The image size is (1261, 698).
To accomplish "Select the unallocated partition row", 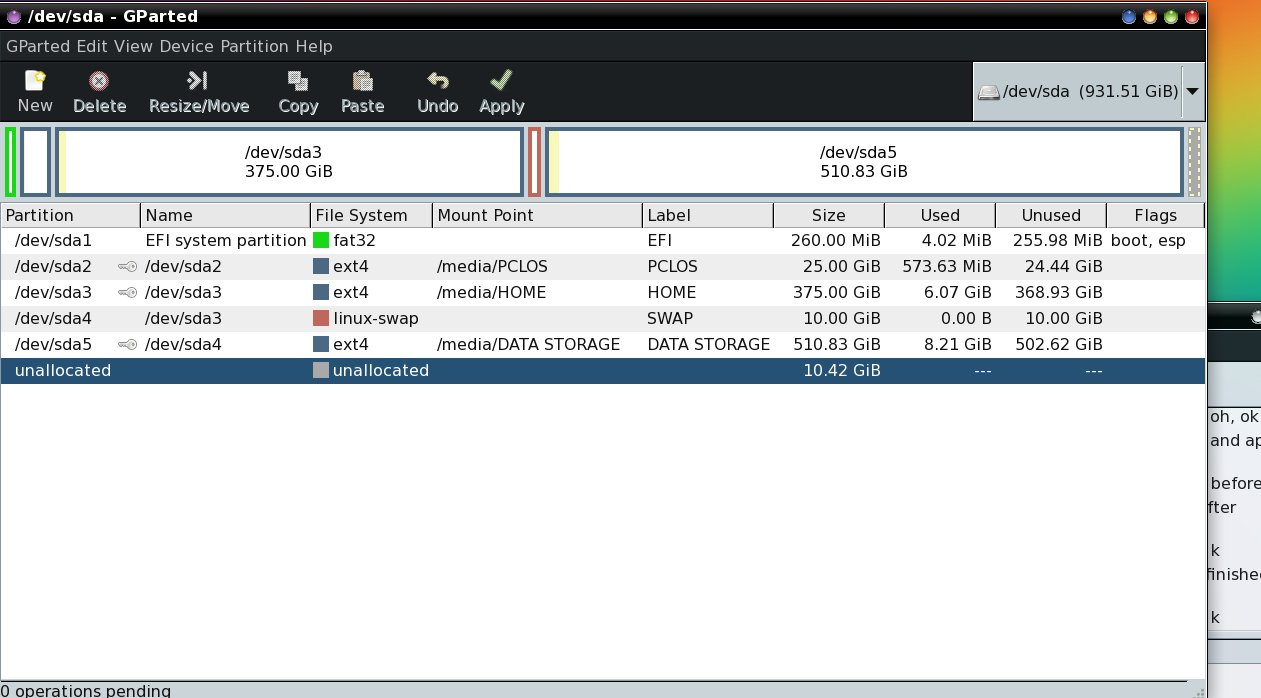I will (603, 371).
